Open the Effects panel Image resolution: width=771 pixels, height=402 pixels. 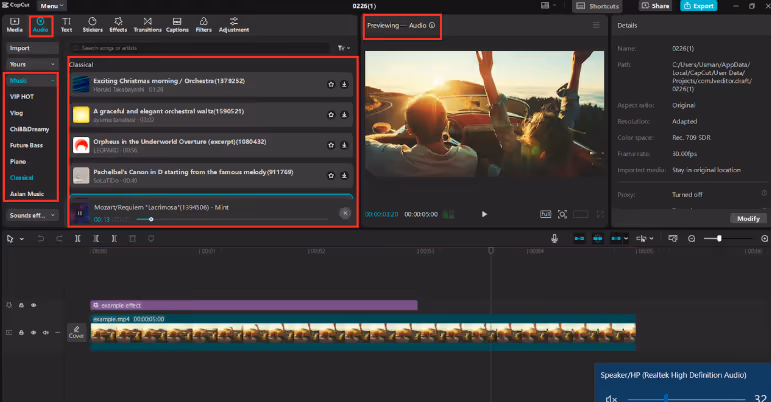118,24
